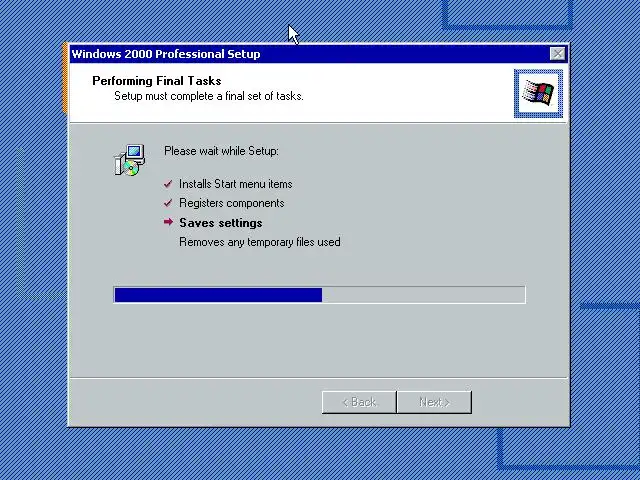640x480 pixels.
Task: Click the bold Saves settings text
Action: [x=221, y=223]
